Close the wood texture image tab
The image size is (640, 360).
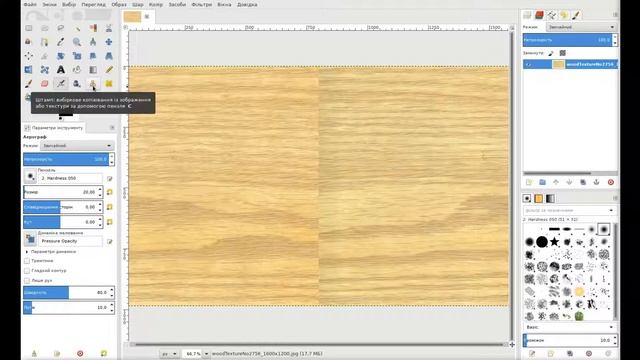click(x=147, y=16)
